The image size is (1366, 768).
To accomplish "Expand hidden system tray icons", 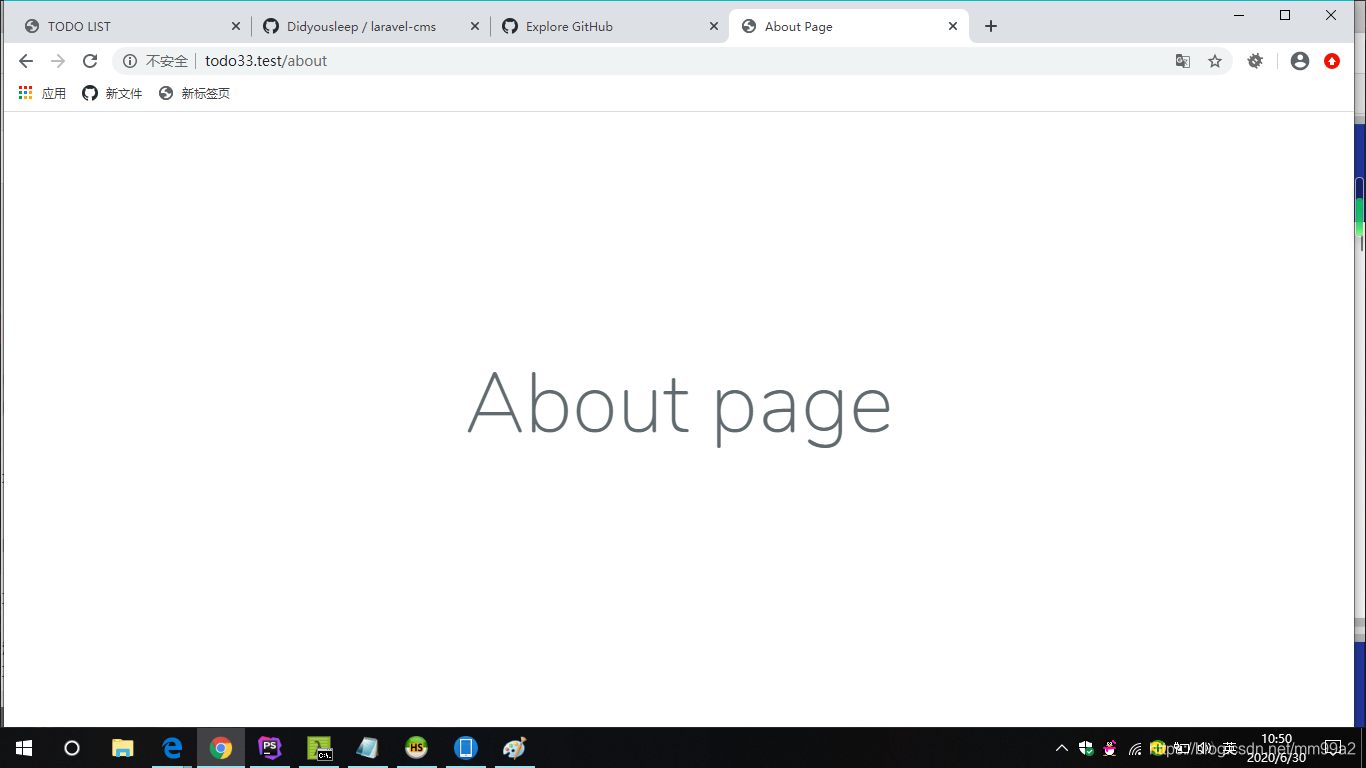I will pyautogui.click(x=1062, y=748).
